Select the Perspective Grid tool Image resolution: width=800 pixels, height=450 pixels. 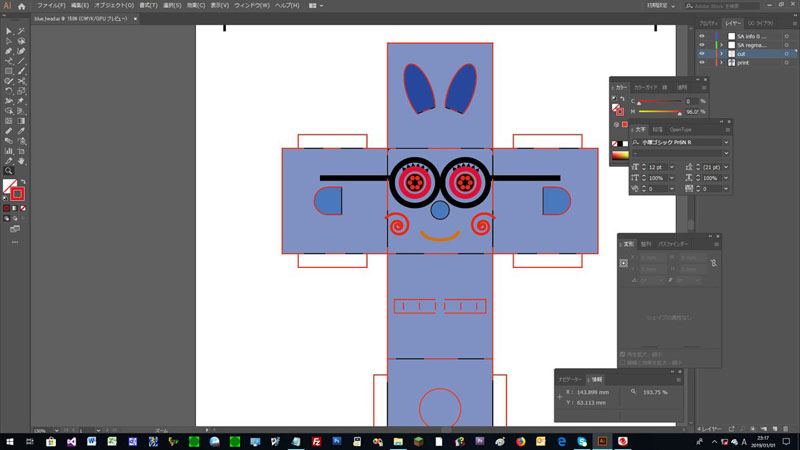[x=21, y=111]
